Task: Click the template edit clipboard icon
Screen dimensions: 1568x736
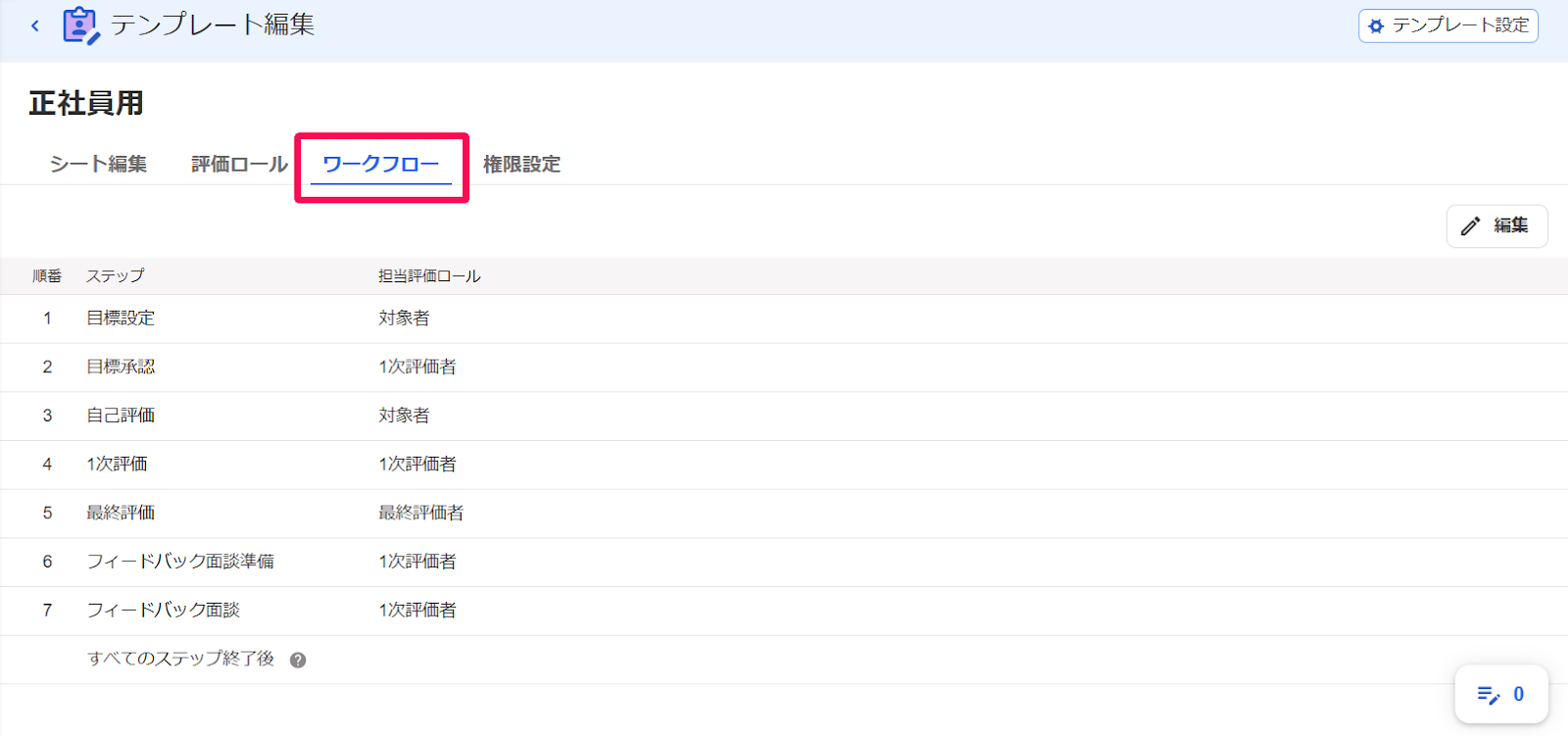Action: click(80, 25)
